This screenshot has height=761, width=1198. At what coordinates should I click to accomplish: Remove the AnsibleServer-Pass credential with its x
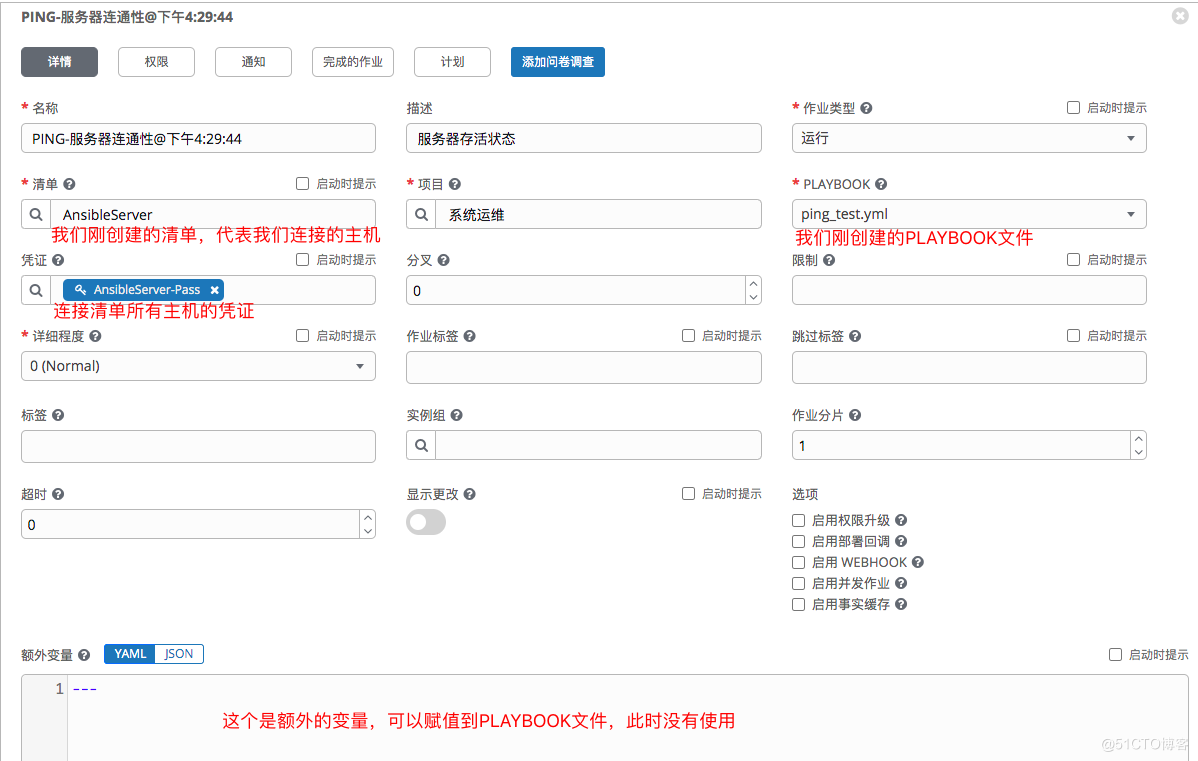click(215, 290)
